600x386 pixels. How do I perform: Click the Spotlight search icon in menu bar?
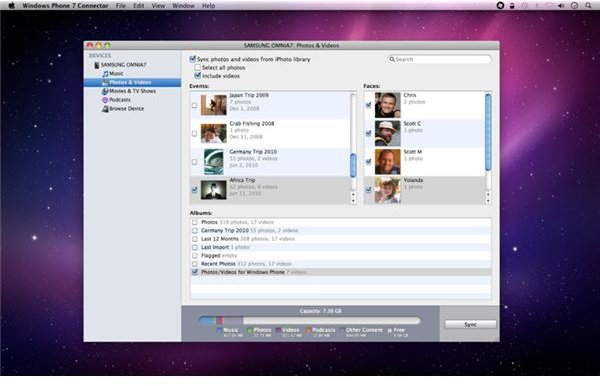pyautogui.click(x=588, y=5)
